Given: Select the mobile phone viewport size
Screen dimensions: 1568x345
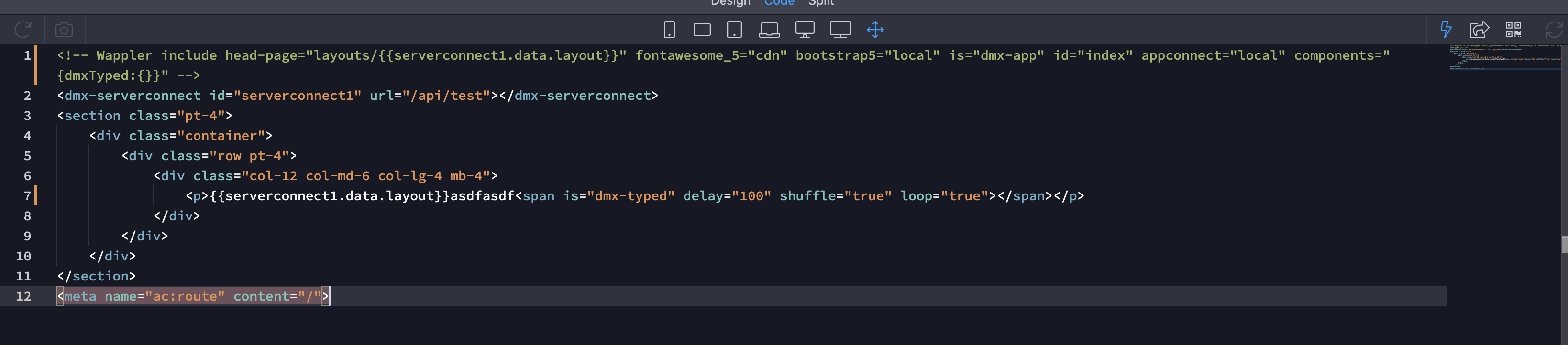Looking at the screenshot, I should click(x=669, y=29).
